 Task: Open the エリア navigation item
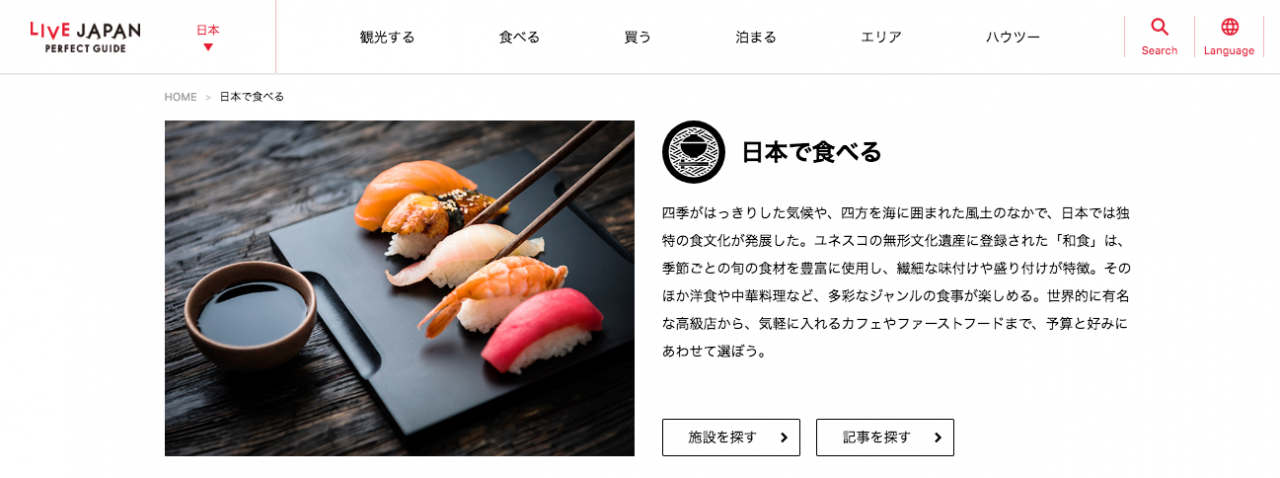pos(881,37)
